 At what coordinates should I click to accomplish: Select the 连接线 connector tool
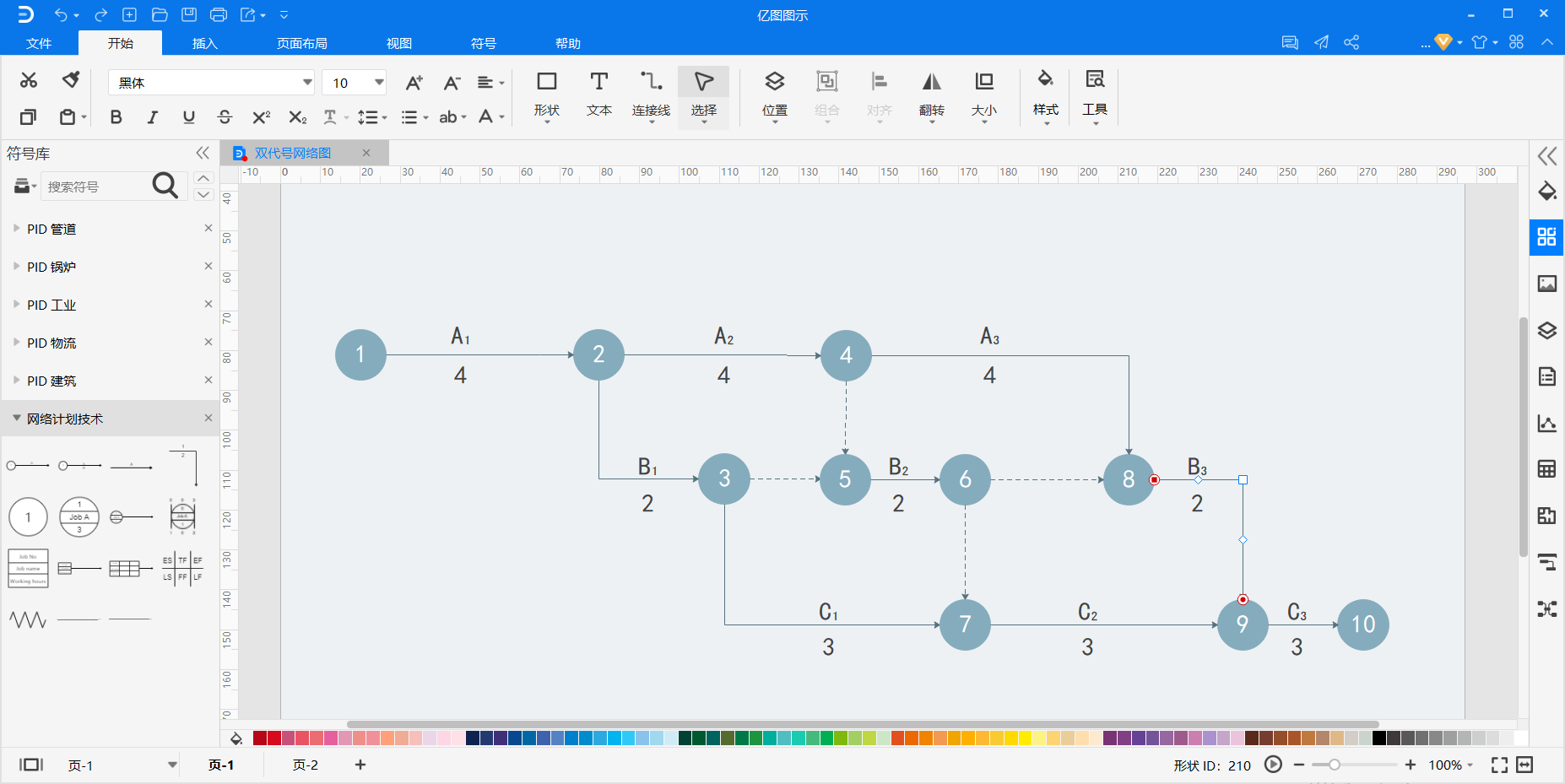click(x=651, y=95)
